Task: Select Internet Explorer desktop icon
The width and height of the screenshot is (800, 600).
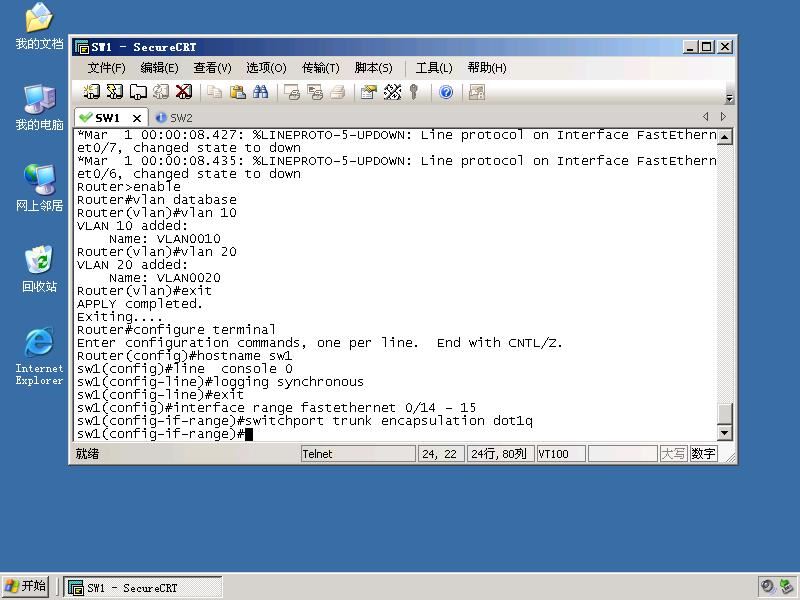Action: [x=39, y=356]
